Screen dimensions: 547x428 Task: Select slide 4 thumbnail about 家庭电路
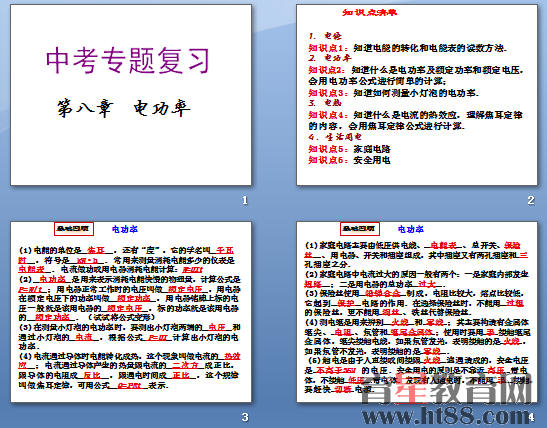coord(417,312)
